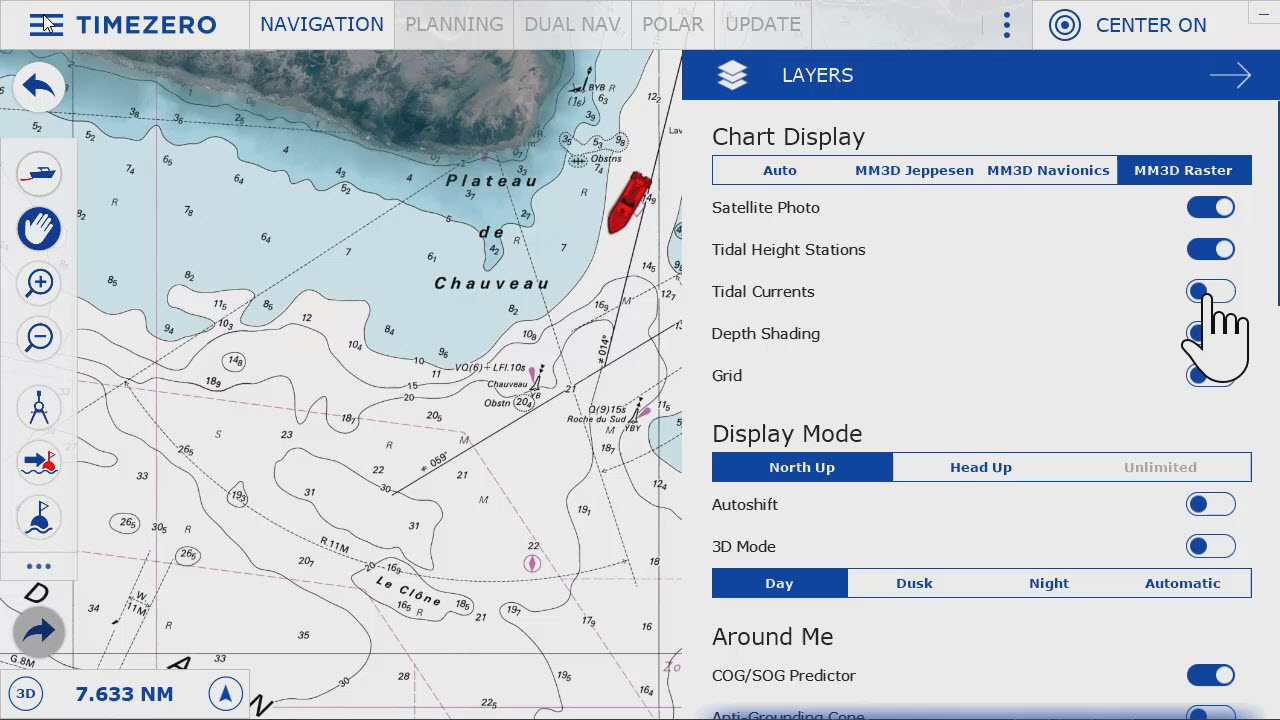Click the zoom in magnifier tool
Viewport: 1280px width, 720px height.
tap(38, 283)
